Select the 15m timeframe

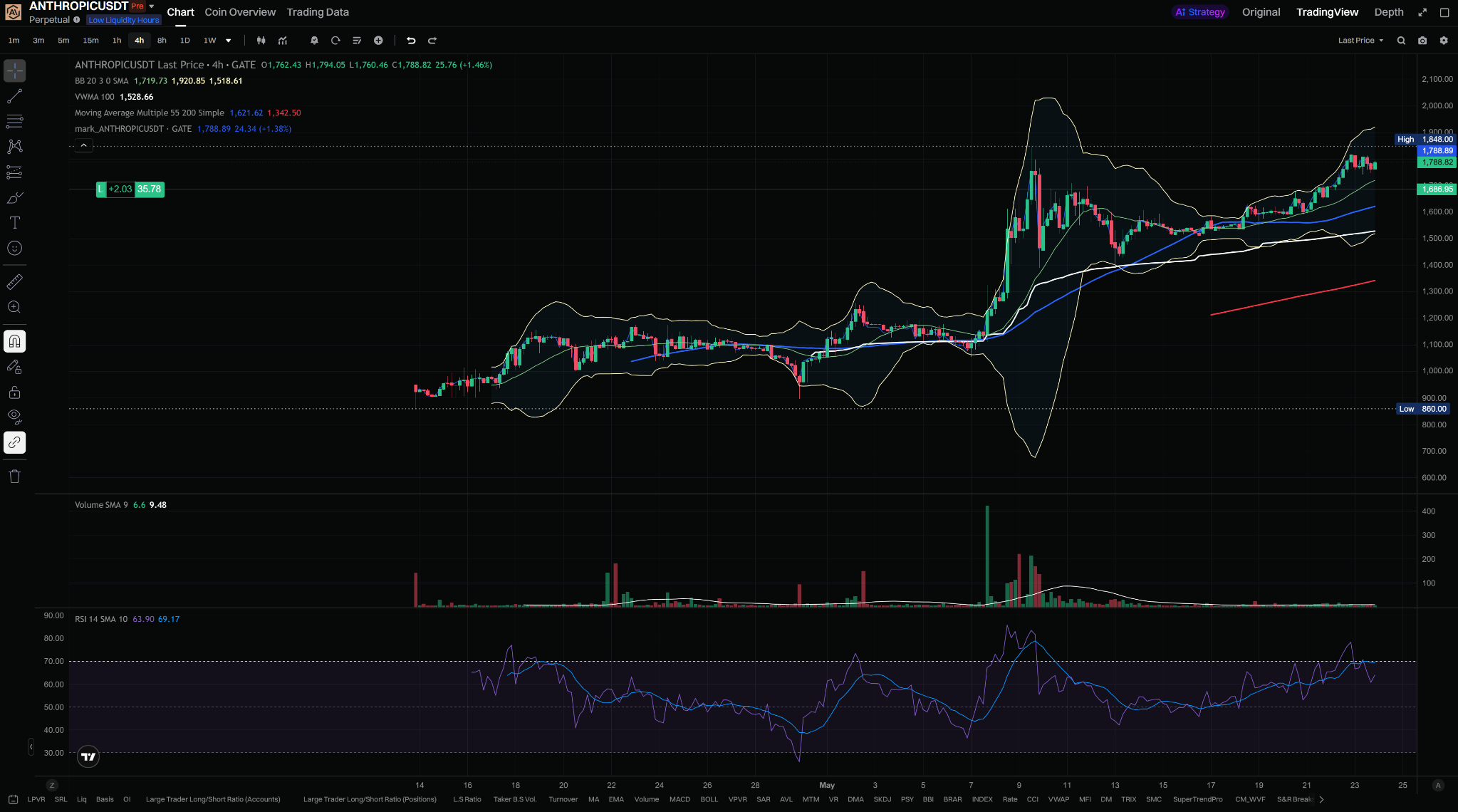(90, 41)
